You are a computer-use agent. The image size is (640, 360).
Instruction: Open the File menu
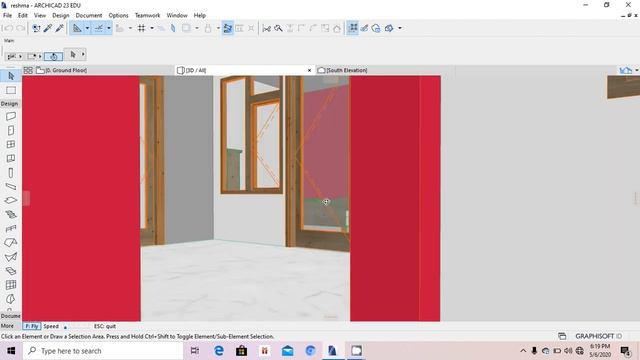[x=7, y=15]
